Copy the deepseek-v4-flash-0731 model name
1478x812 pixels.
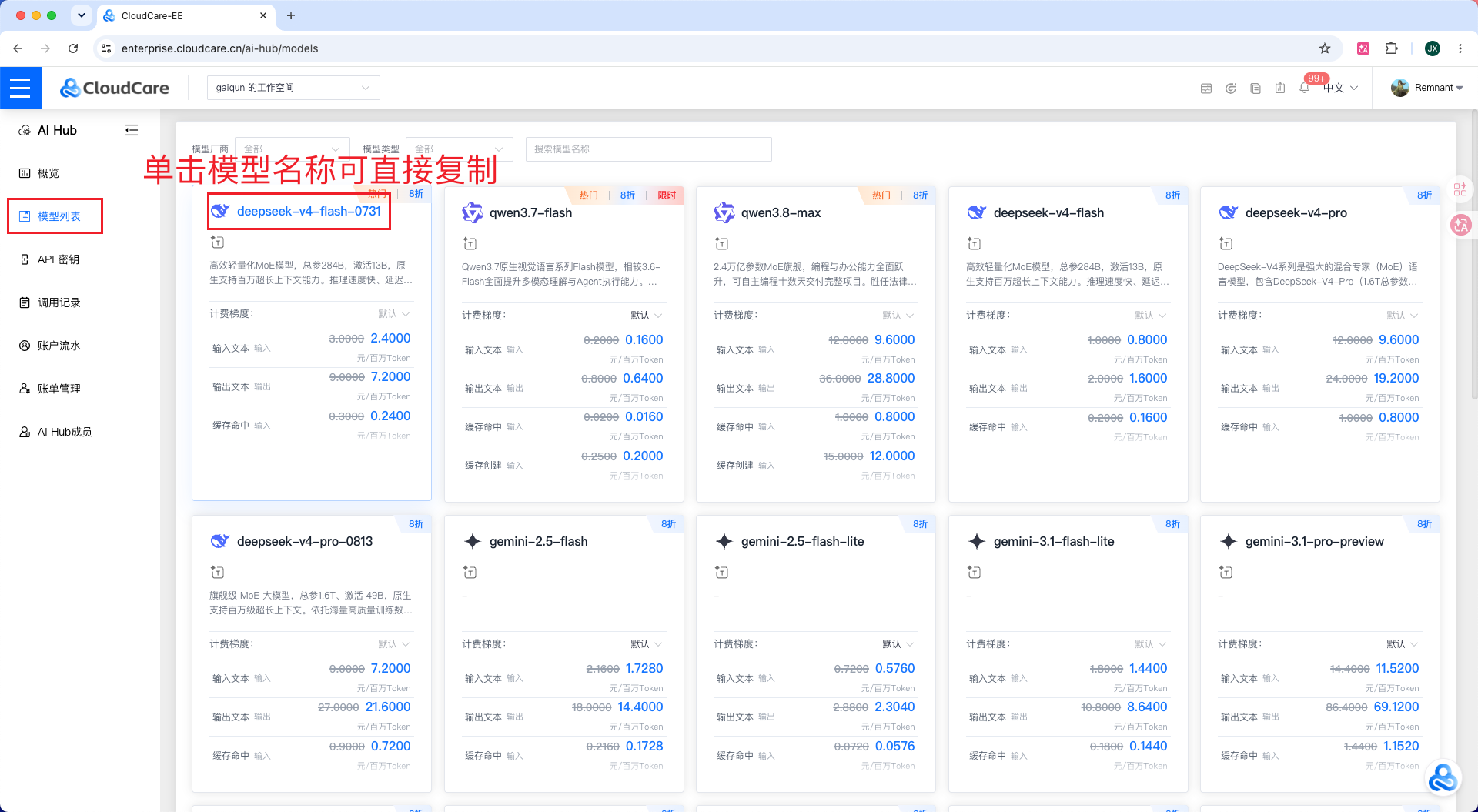(x=309, y=212)
